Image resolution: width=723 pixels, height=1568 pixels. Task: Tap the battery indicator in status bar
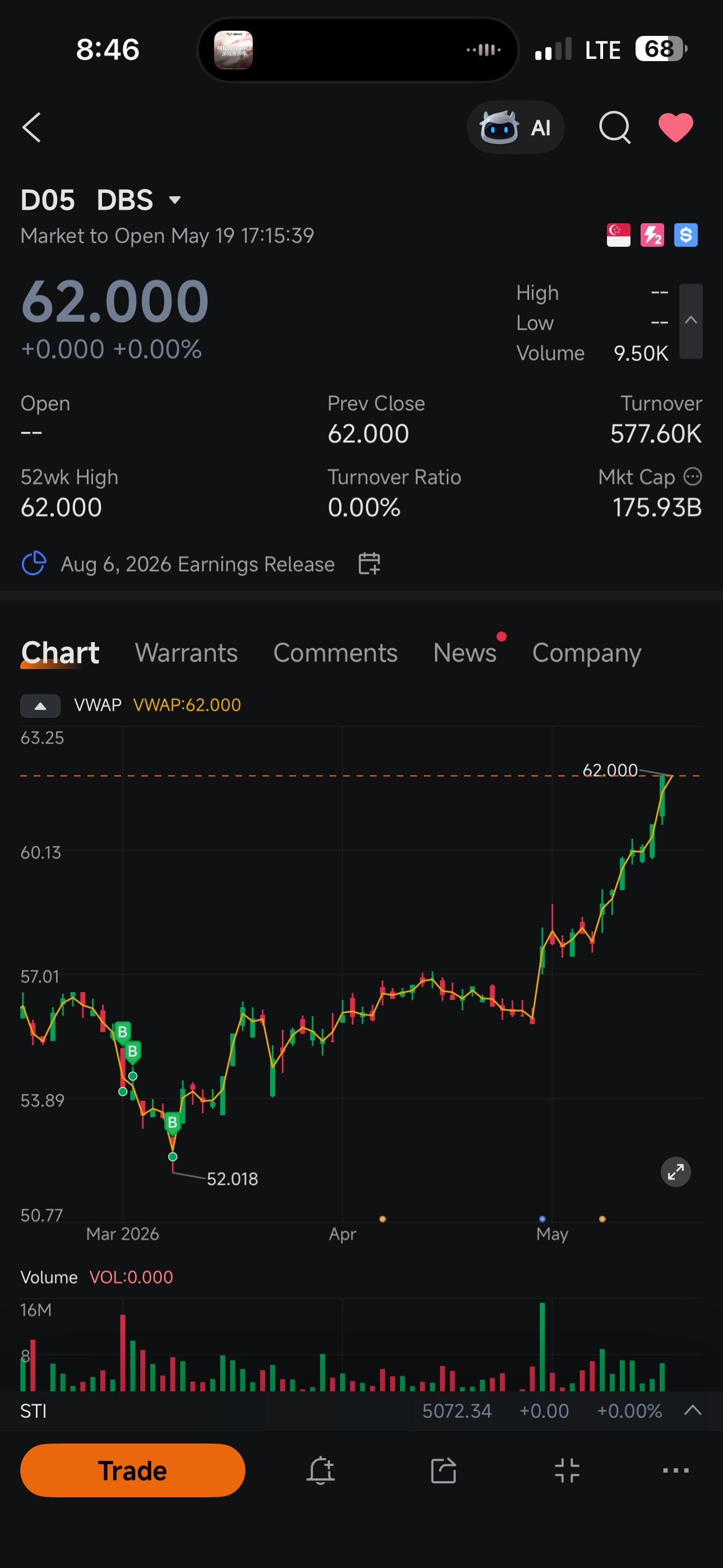click(661, 49)
